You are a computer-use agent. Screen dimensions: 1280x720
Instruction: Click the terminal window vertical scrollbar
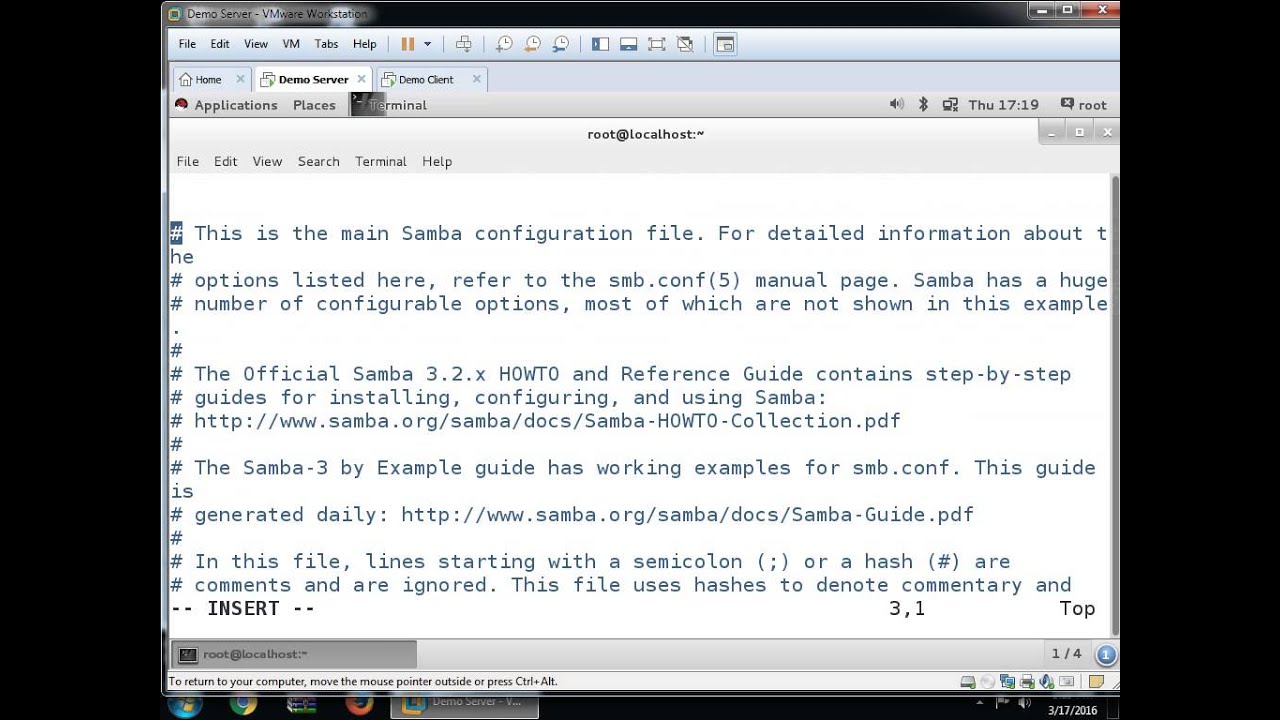tap(1115, 405)
